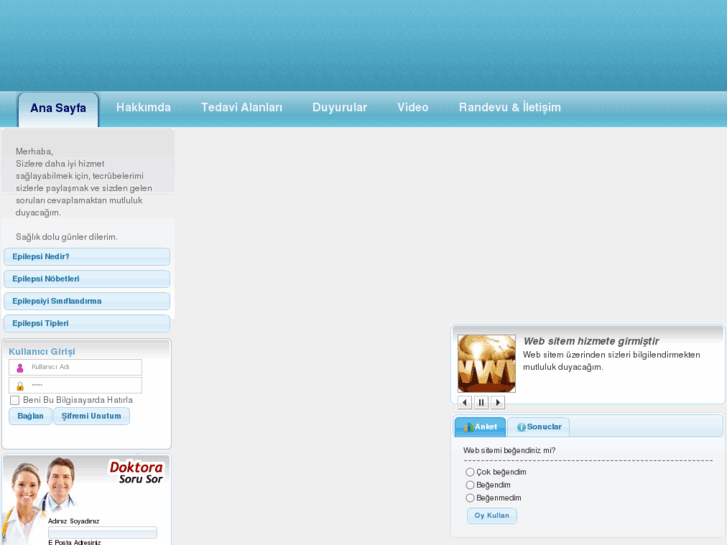
Task: Go to Randevu & İletişim page
Action: pyautogui.click(x=510, y=108)
